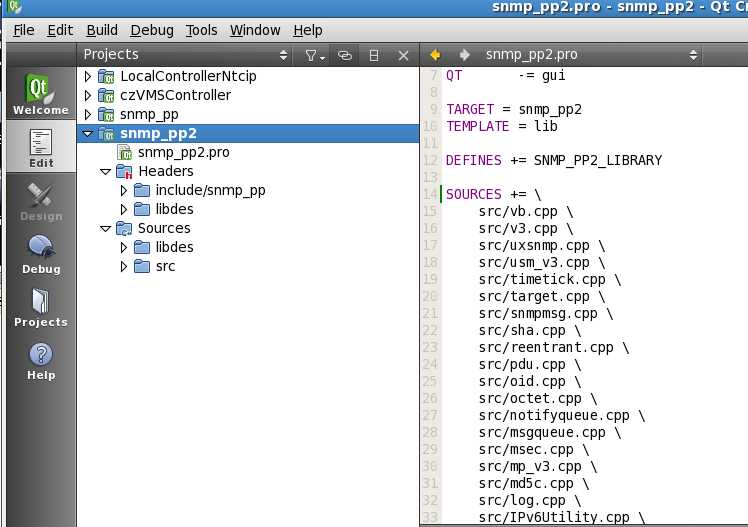Open the Tools menu
This screenshot has width=748, height=527.
[201, 30]
